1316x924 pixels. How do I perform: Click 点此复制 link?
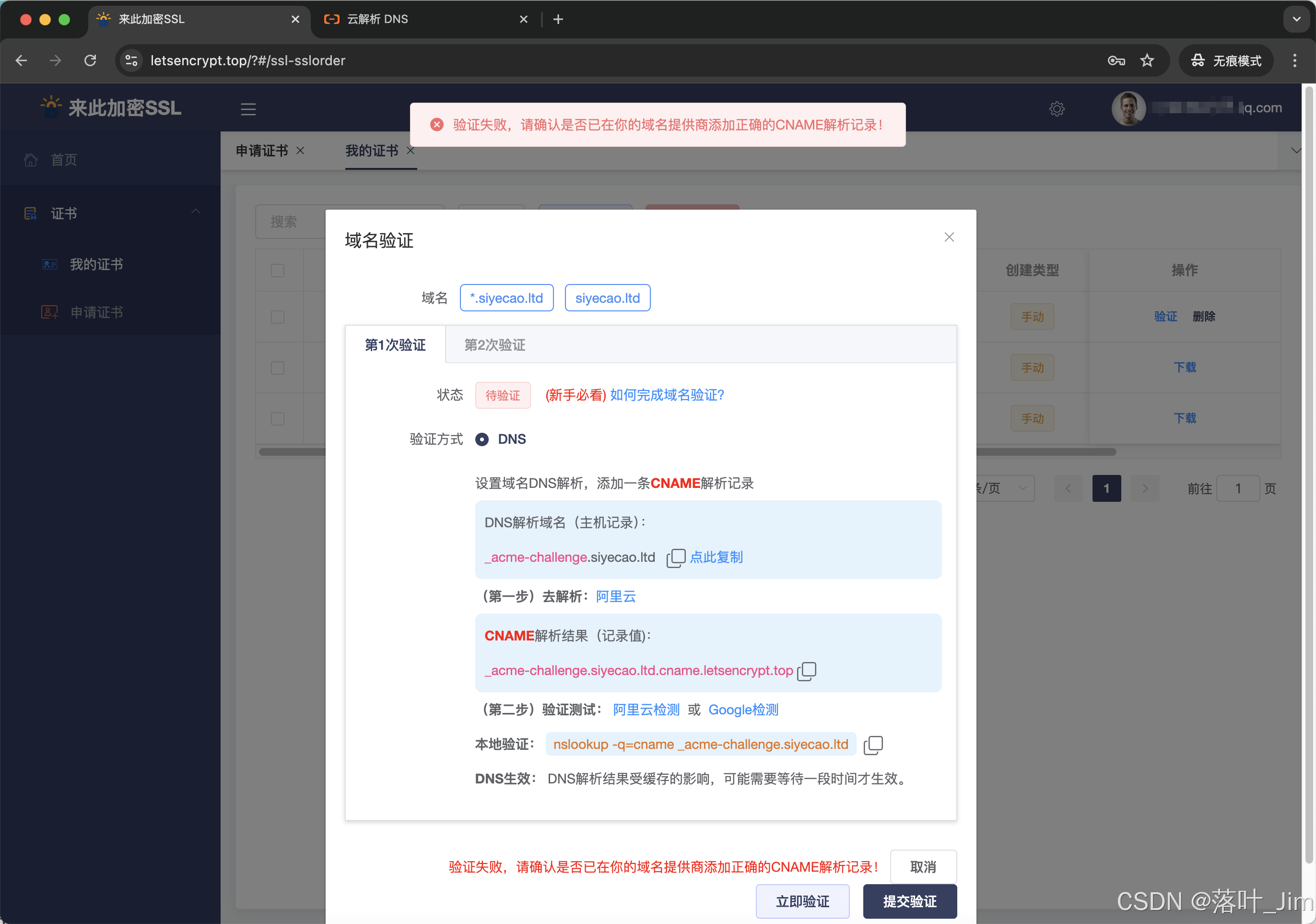(x=717, y=558)
